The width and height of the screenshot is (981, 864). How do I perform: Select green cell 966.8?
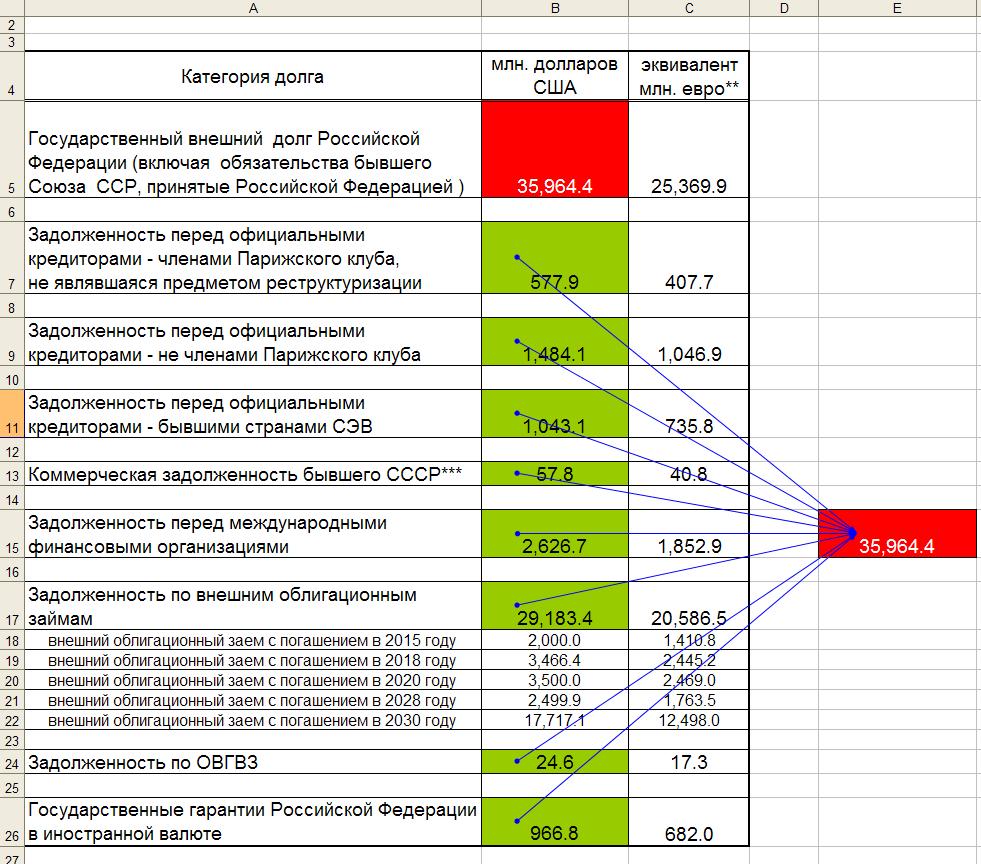click(555, 822)
